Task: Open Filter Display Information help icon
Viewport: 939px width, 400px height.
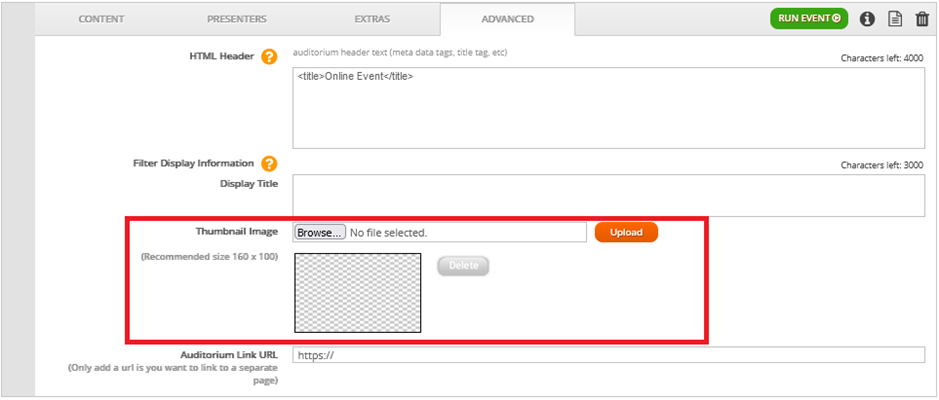Action: coord(269,163)
